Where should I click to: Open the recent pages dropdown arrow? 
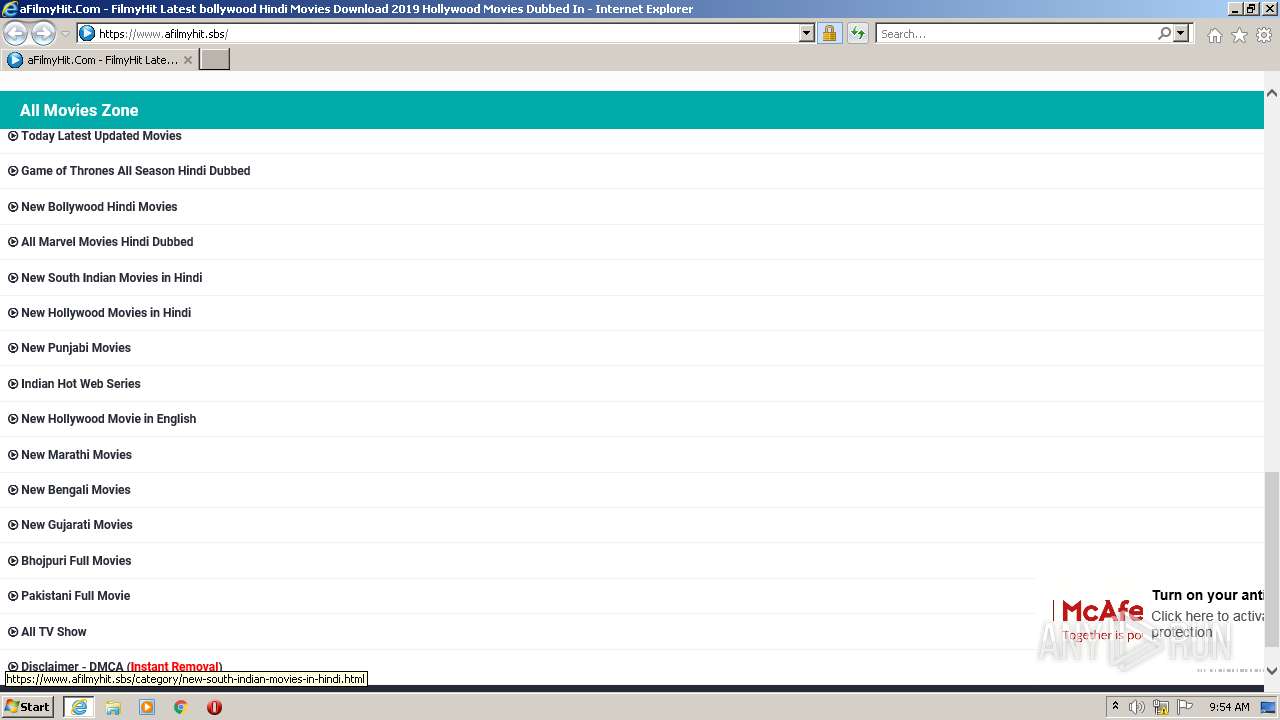point(65,34)
